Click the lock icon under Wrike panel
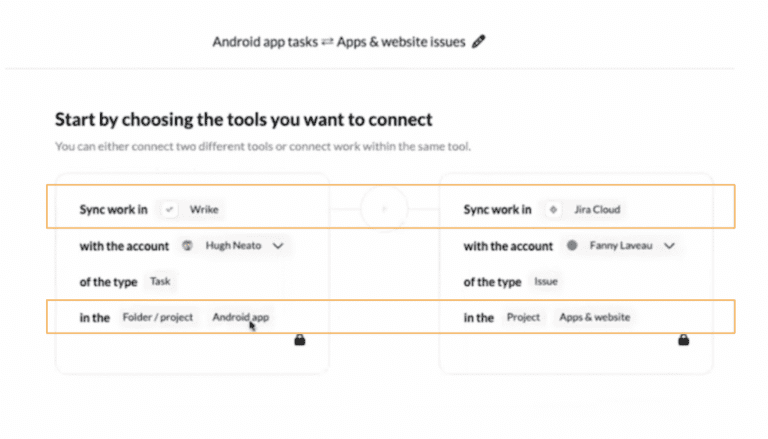The height and width of the screenshot is (439, 768). (x=300, y=340)
